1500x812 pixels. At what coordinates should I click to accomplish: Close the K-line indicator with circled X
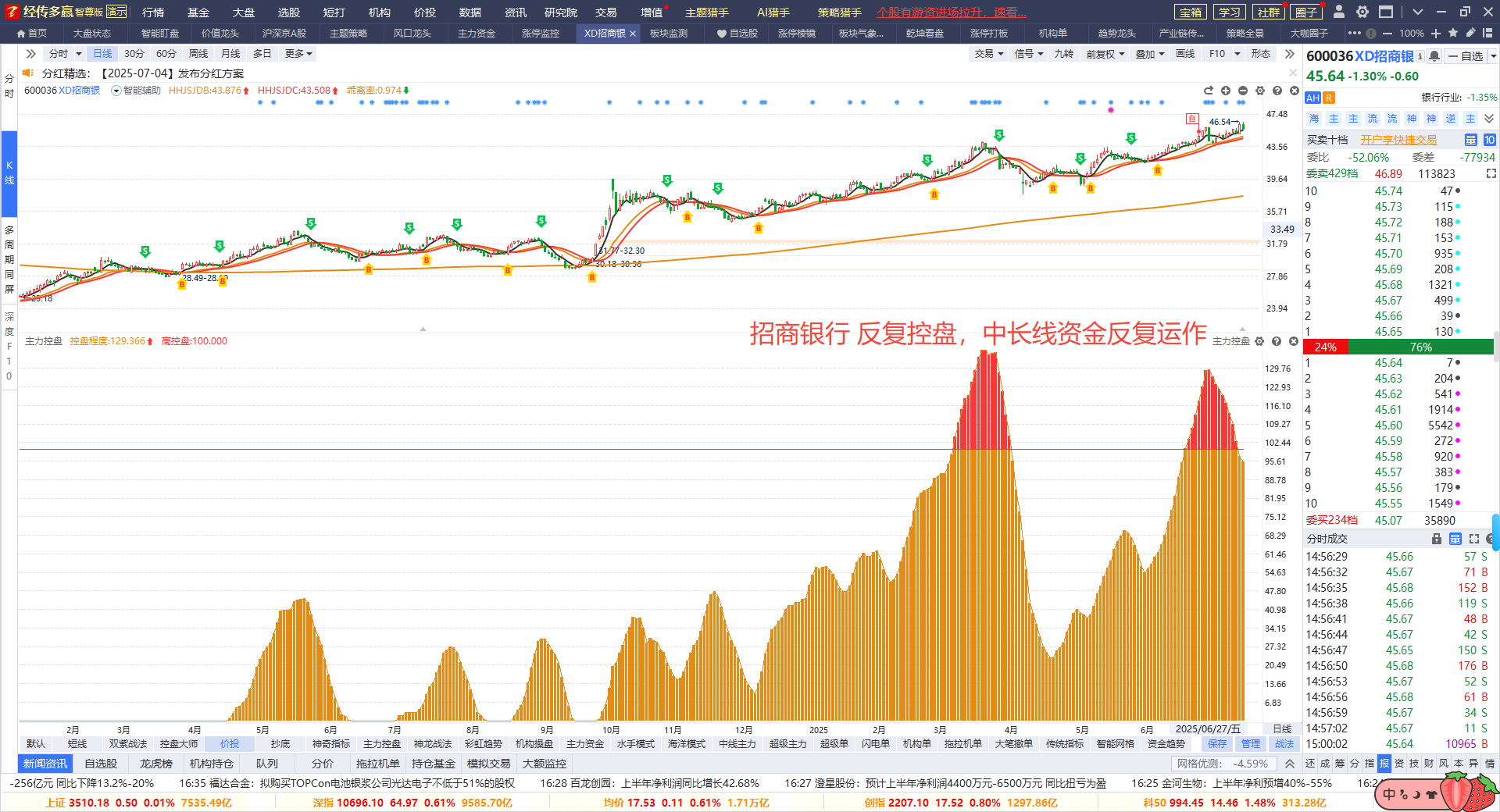[1294, 91]
